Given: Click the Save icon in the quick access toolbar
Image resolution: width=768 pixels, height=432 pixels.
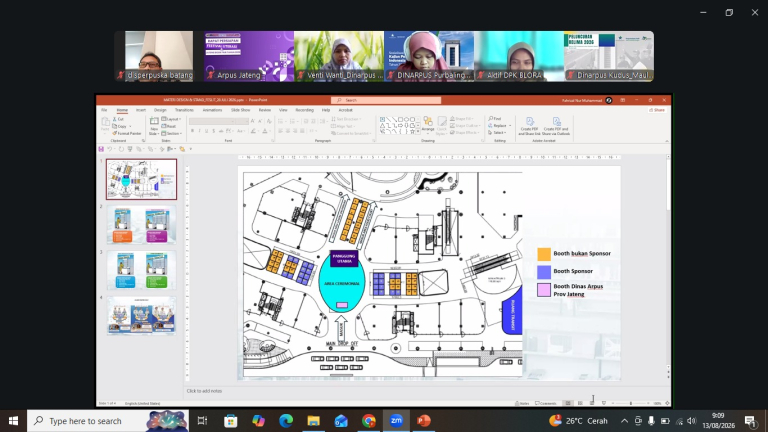Looking at the screenshot, I should [101, 149].
